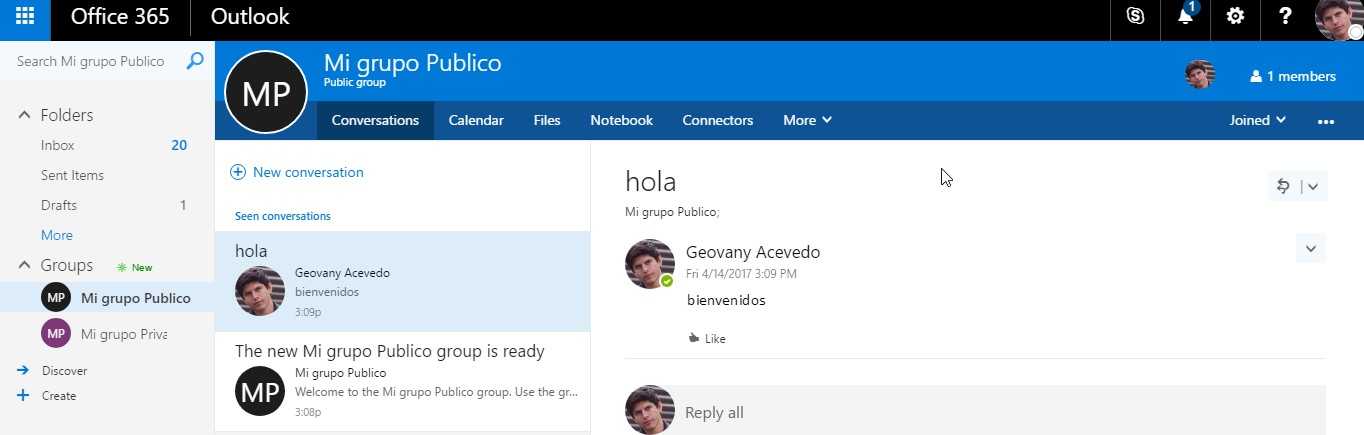Image resolution: width=1364 pixels, height=435 pixels.
Task: Click Office 365 title
Action: (120, 17)
